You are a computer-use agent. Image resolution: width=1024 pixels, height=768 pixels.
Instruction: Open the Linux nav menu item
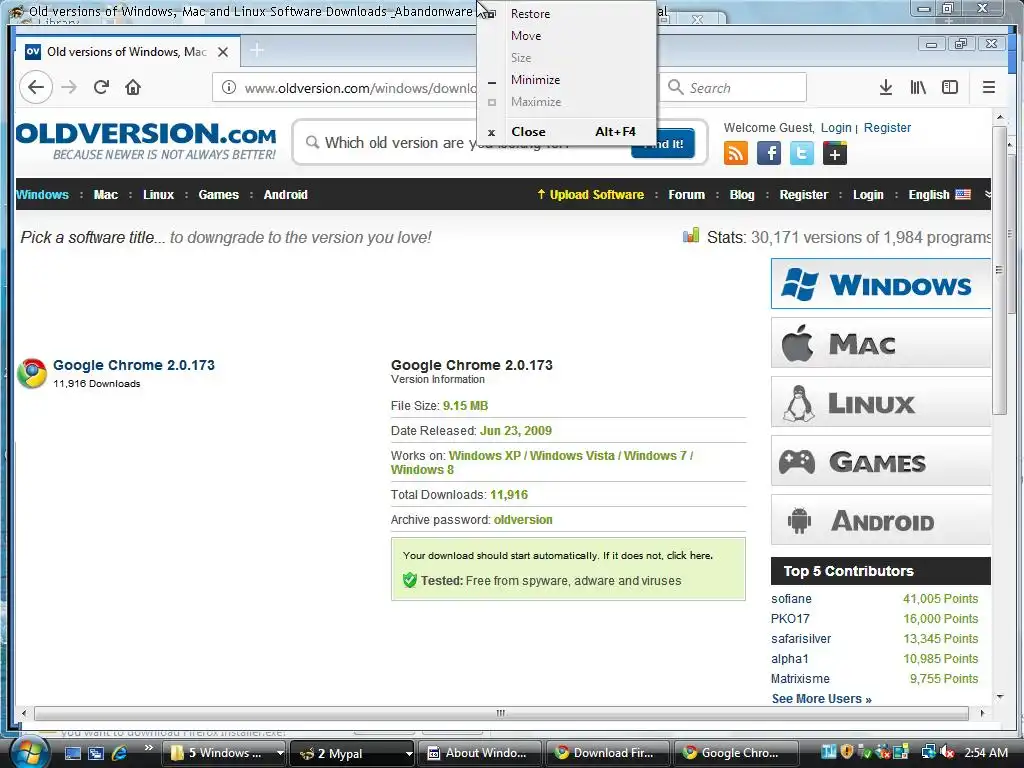point(159,195)
